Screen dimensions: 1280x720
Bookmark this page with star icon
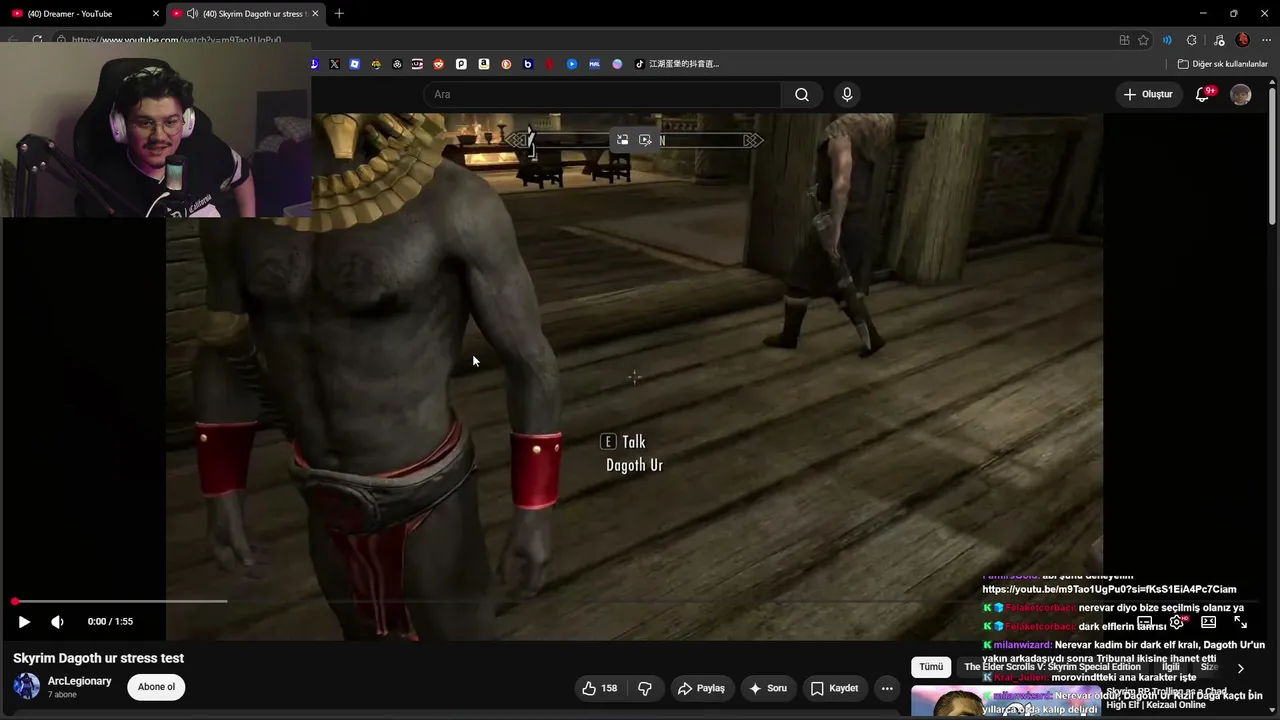click(1144, 40)
